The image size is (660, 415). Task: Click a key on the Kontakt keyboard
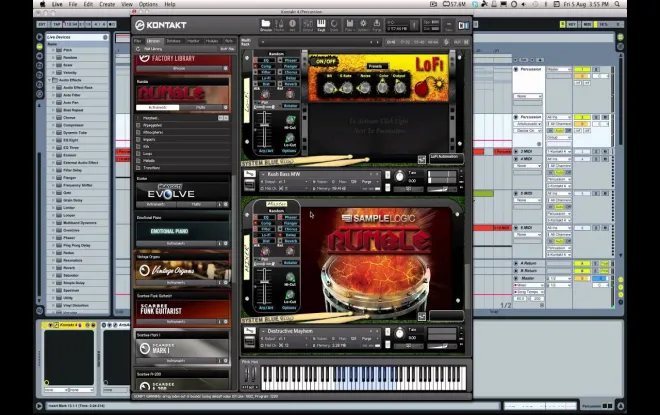click(x=364, y=378)
